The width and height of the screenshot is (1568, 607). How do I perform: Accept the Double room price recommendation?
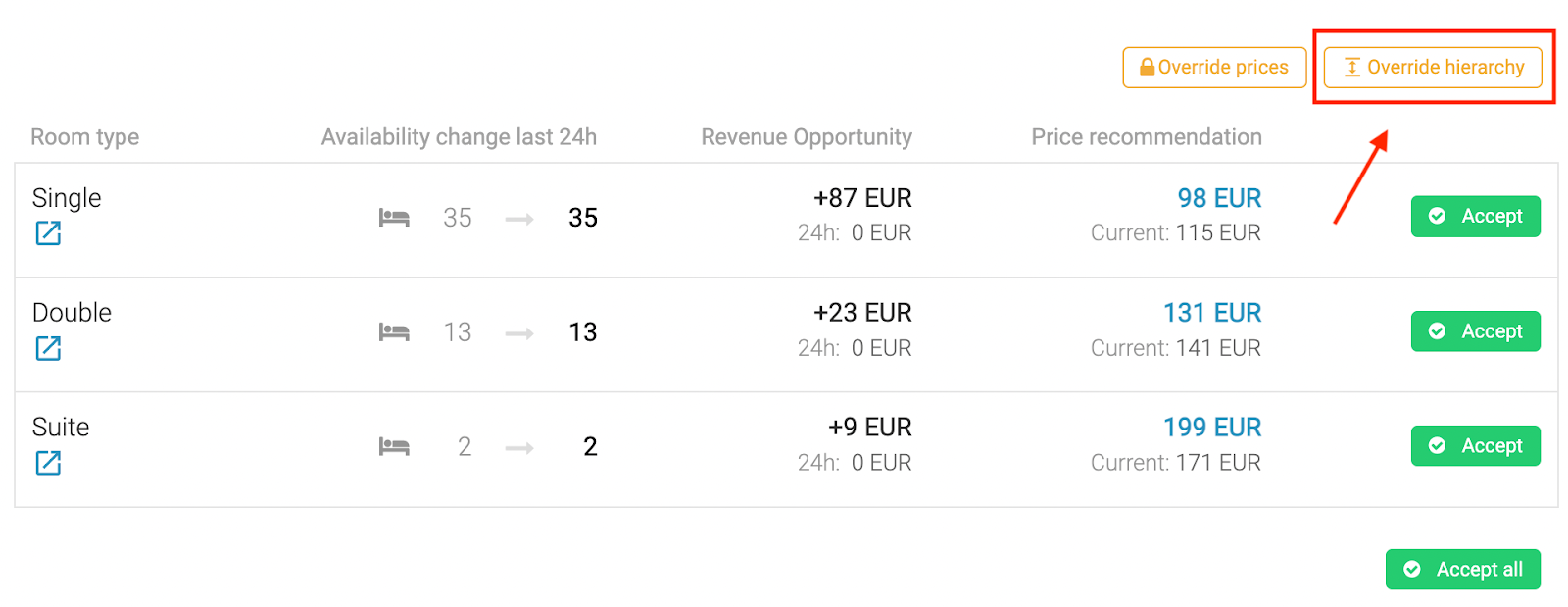tap(1475, 331)
